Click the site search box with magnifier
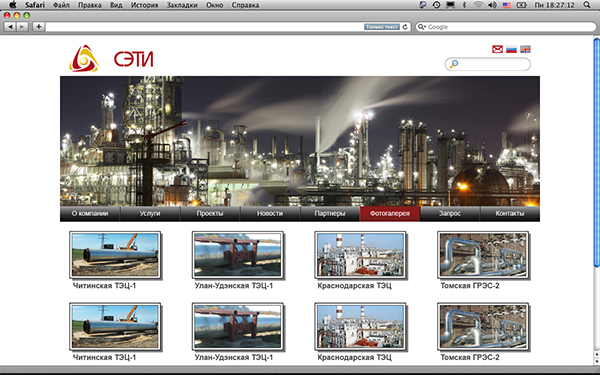 tap(488, 64)
